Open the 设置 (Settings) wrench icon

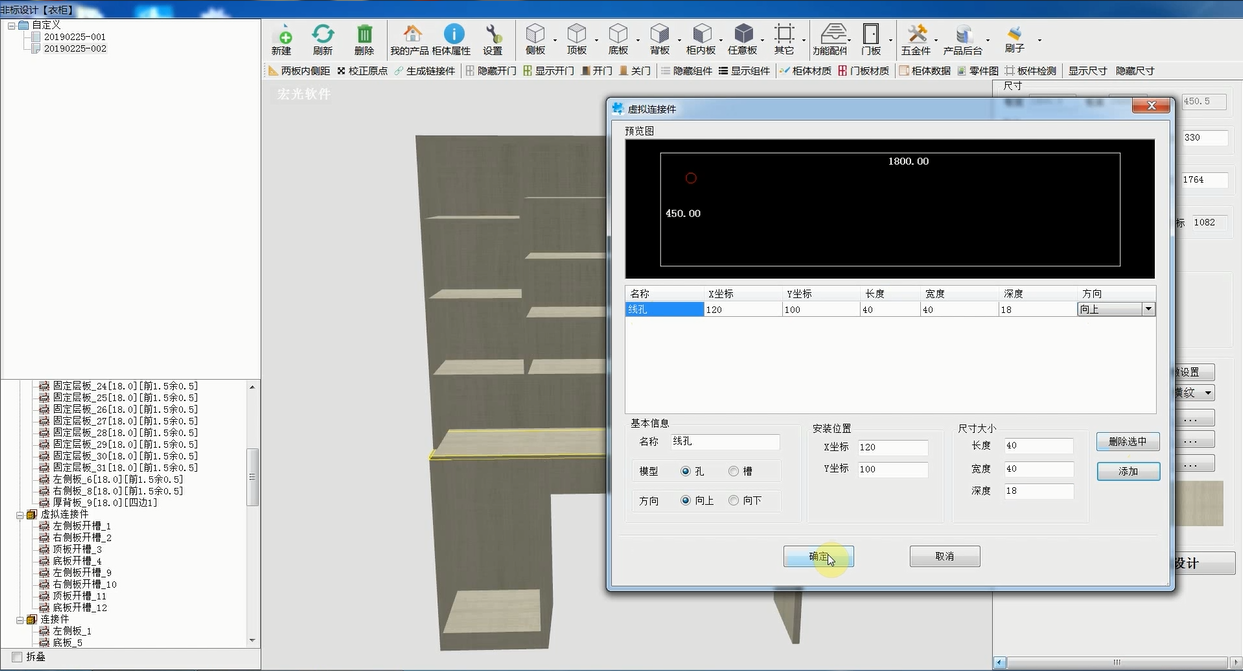493,39
